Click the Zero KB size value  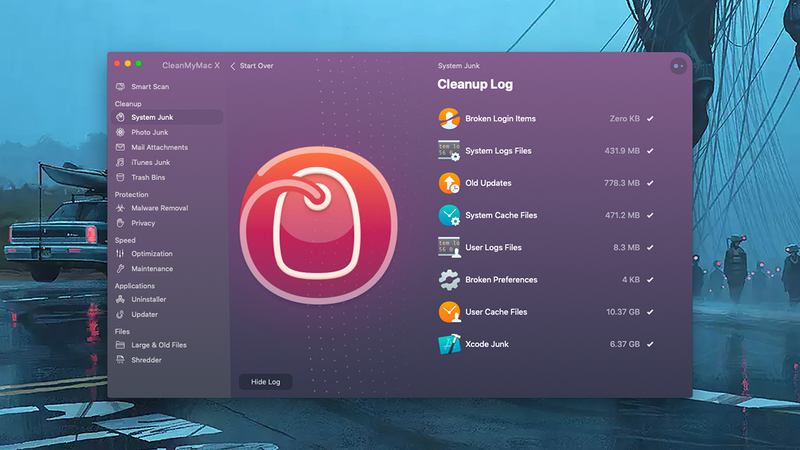624,118
